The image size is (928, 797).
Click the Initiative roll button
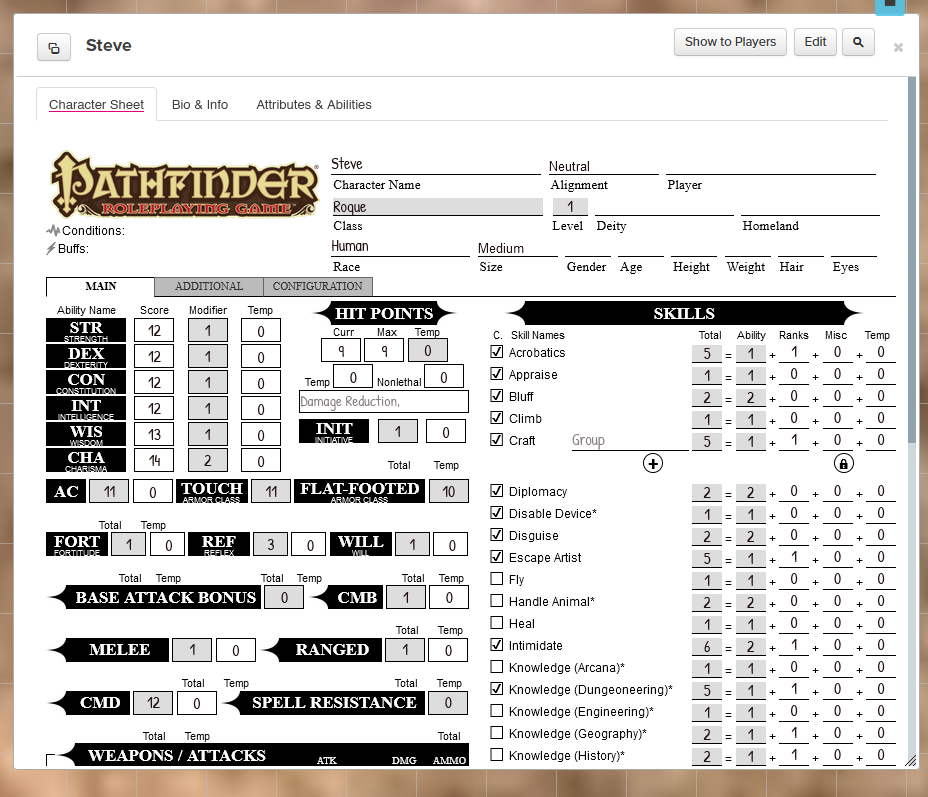[334, 431]
